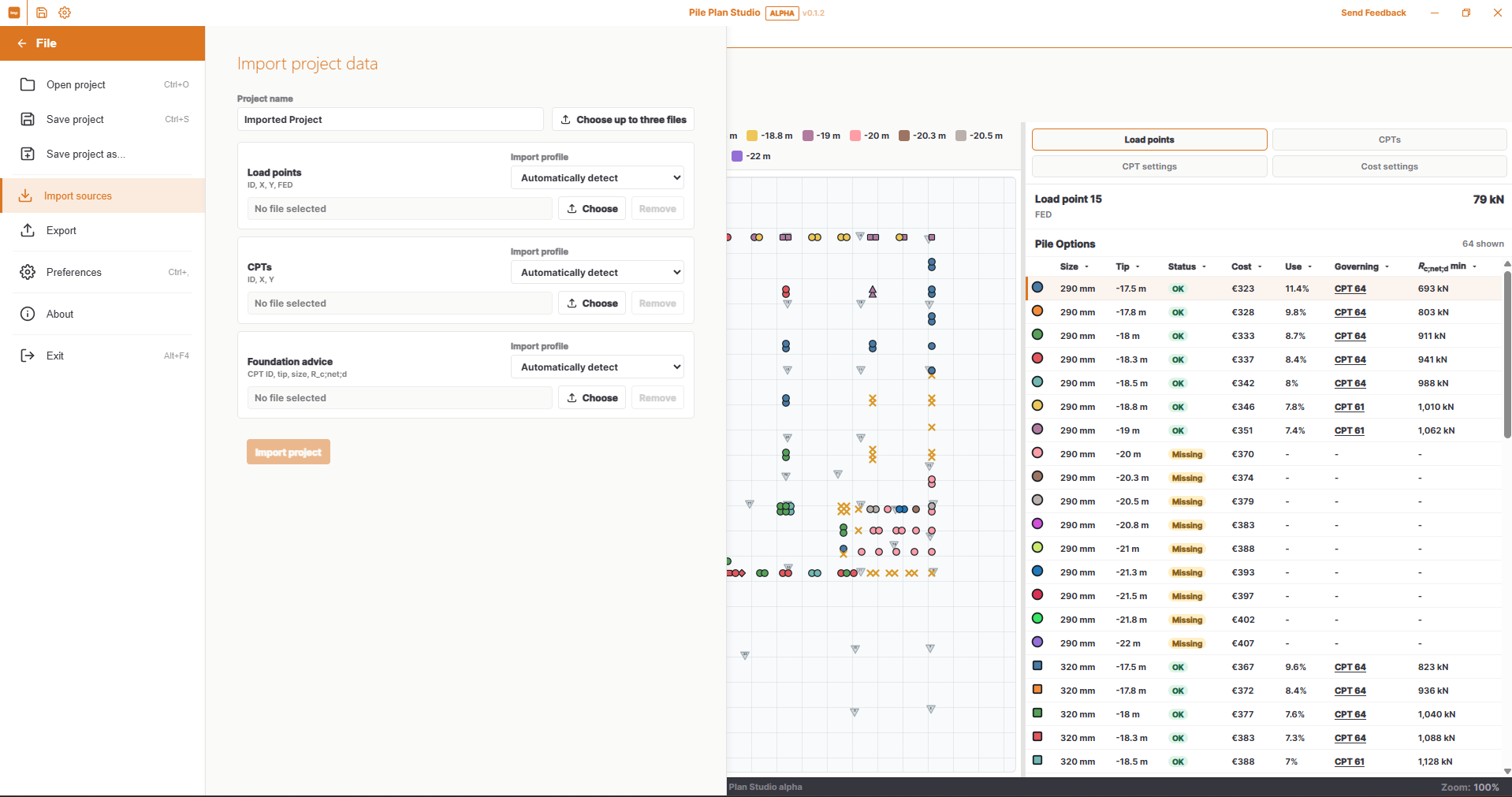1512x797 pixels.
Task: Choose a Foundation advice file
Action: pyautogui.click(x=592, y=398)
